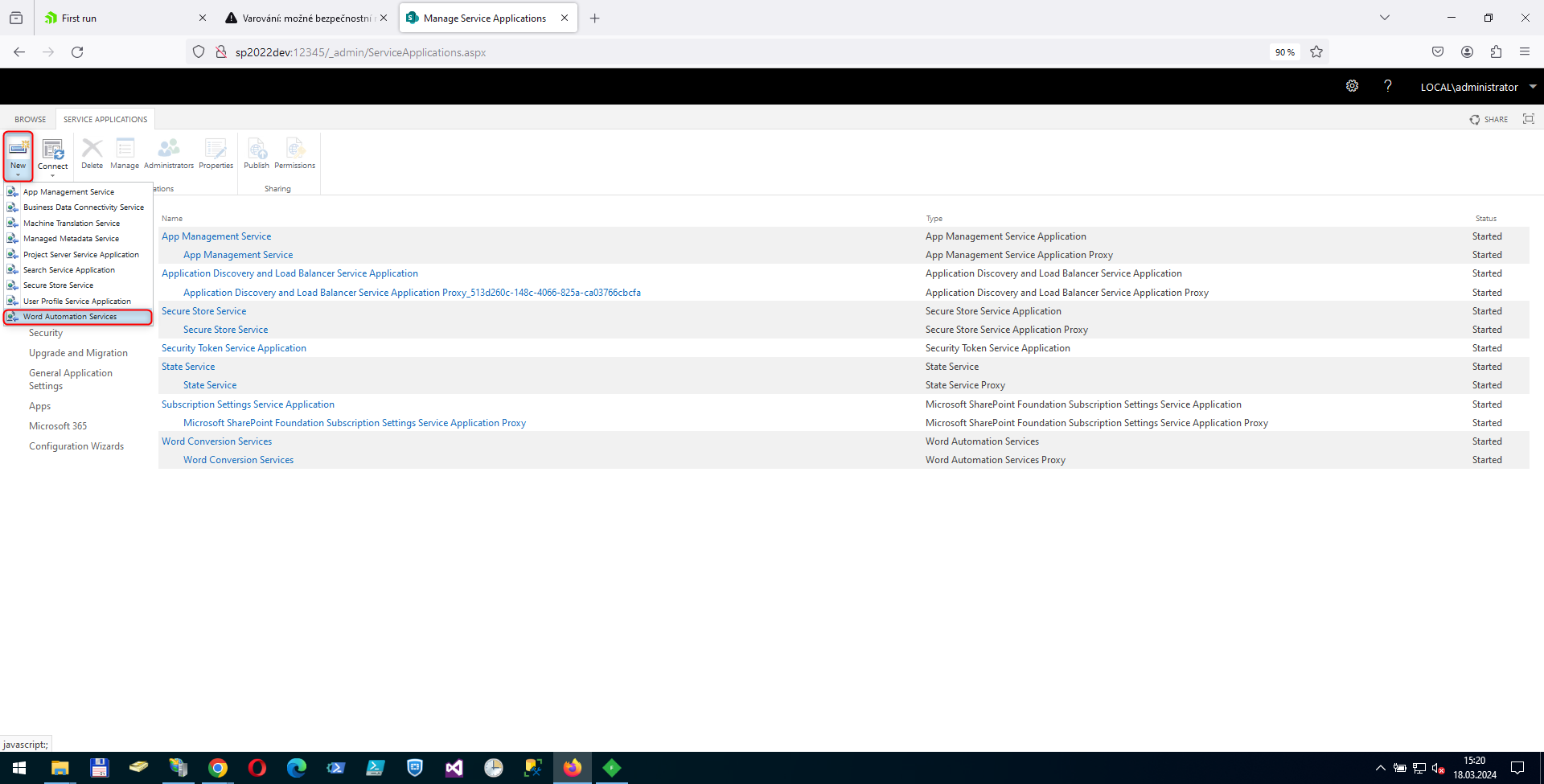1544x784 pixels.
Task: Choose Machine Translation Service menu item
Action: [x=78, y=224]
